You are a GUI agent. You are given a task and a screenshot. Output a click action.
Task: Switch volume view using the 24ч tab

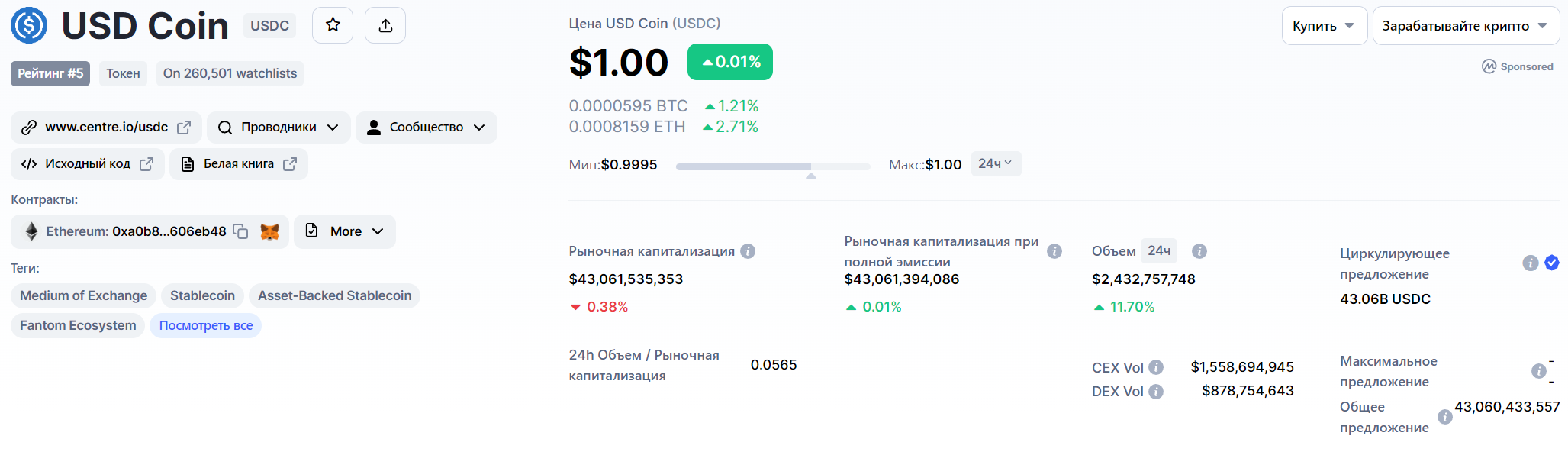click(x=1158, y=250)
